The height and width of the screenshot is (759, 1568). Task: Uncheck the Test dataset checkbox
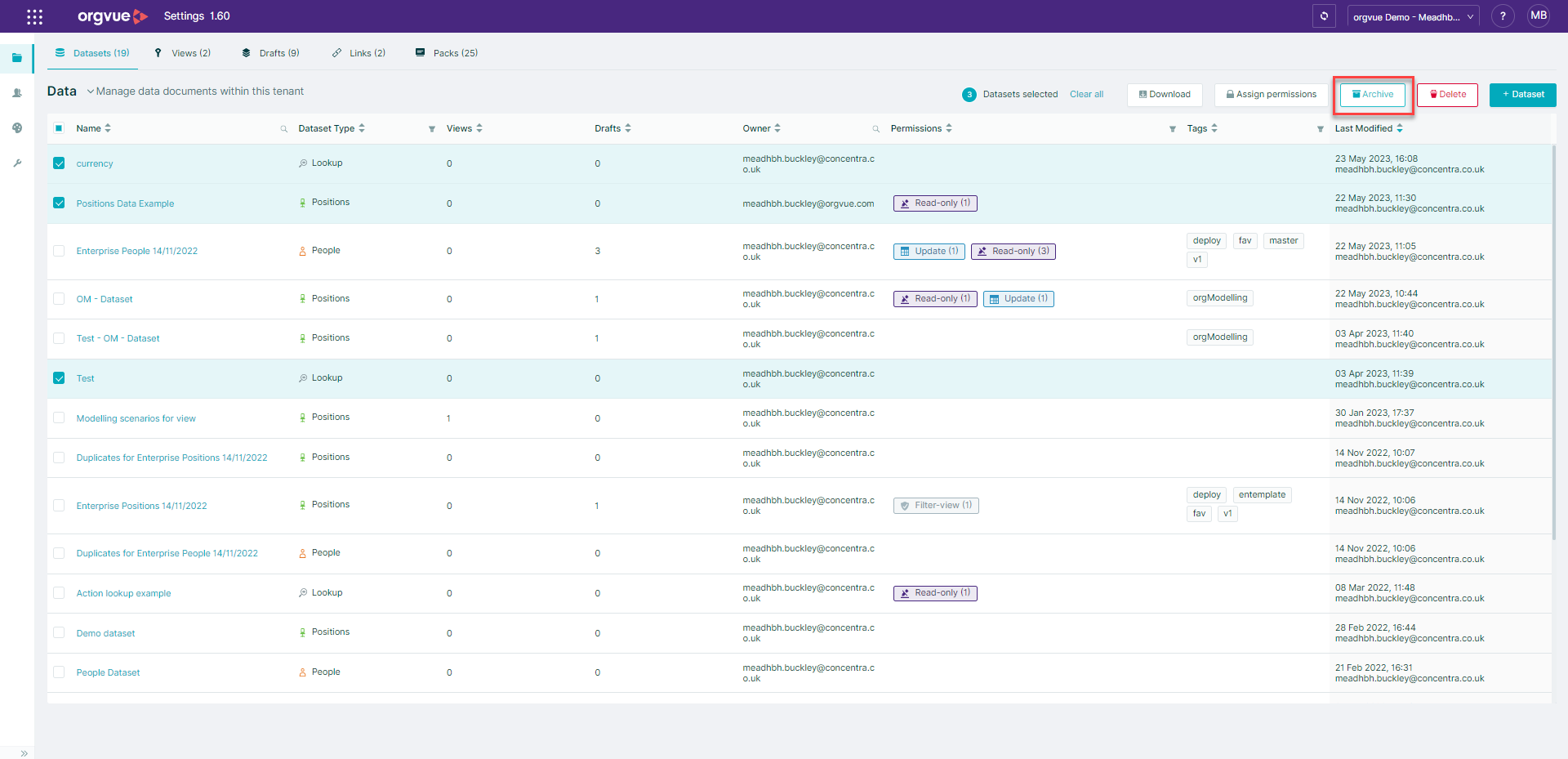click(x=59, y=378)
